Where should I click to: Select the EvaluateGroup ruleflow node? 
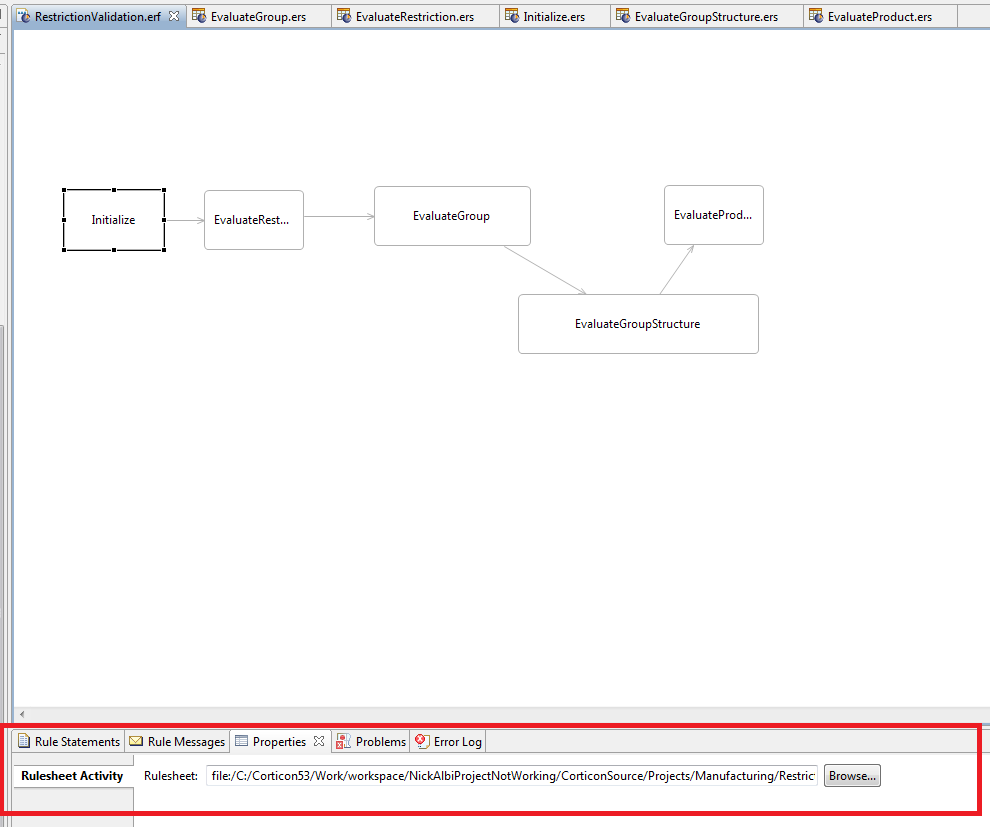point(452,216)
